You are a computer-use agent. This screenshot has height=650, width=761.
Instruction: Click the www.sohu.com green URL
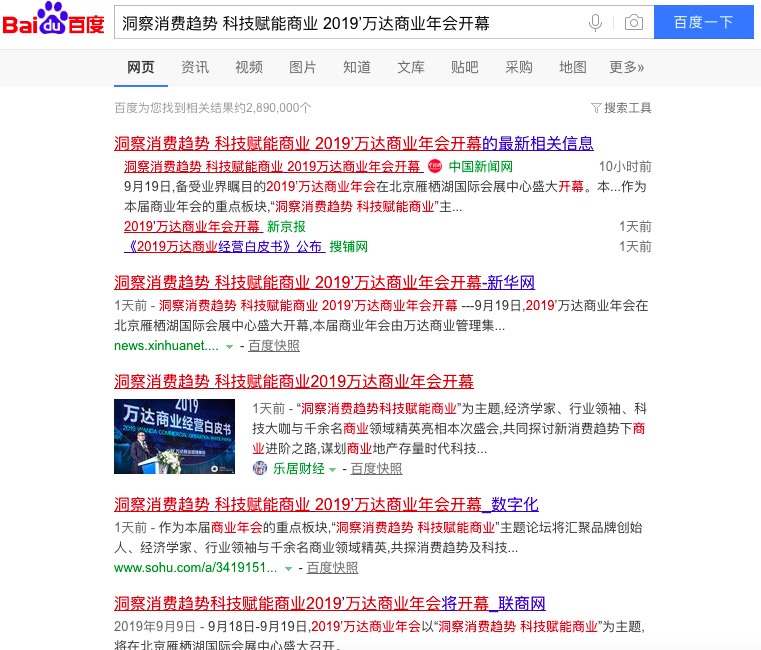point(196,567)
